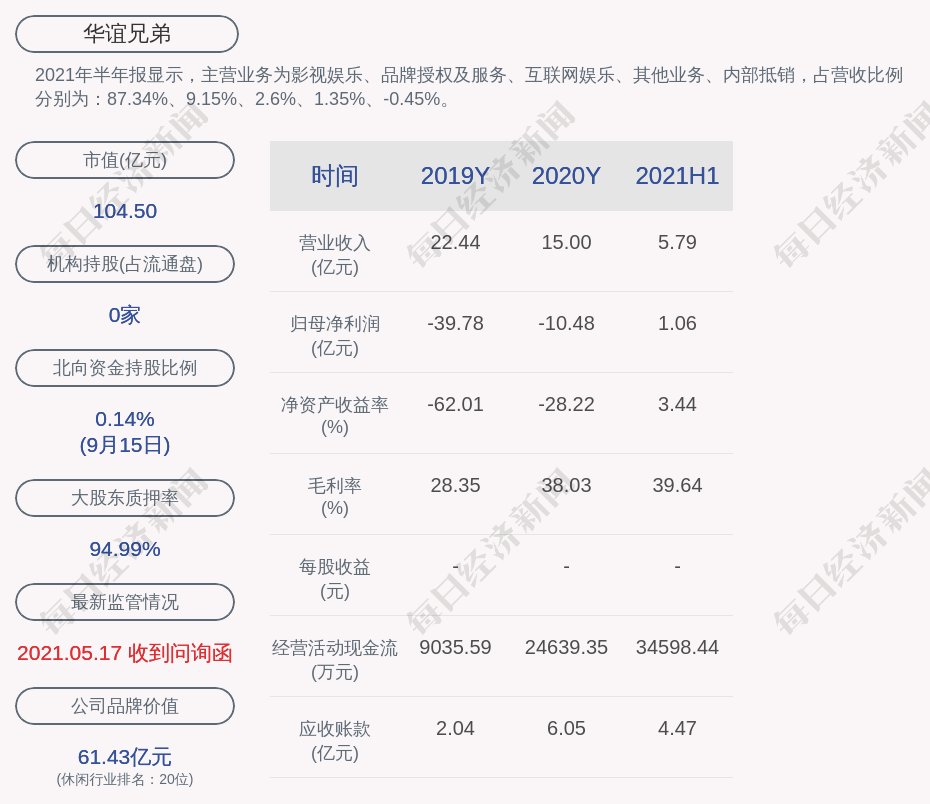Select net profit value -39.78

[456, 323]
